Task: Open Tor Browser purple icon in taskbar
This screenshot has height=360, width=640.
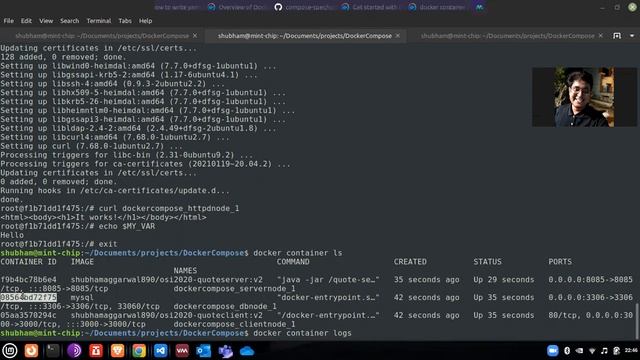Action: tap(74, 351)
